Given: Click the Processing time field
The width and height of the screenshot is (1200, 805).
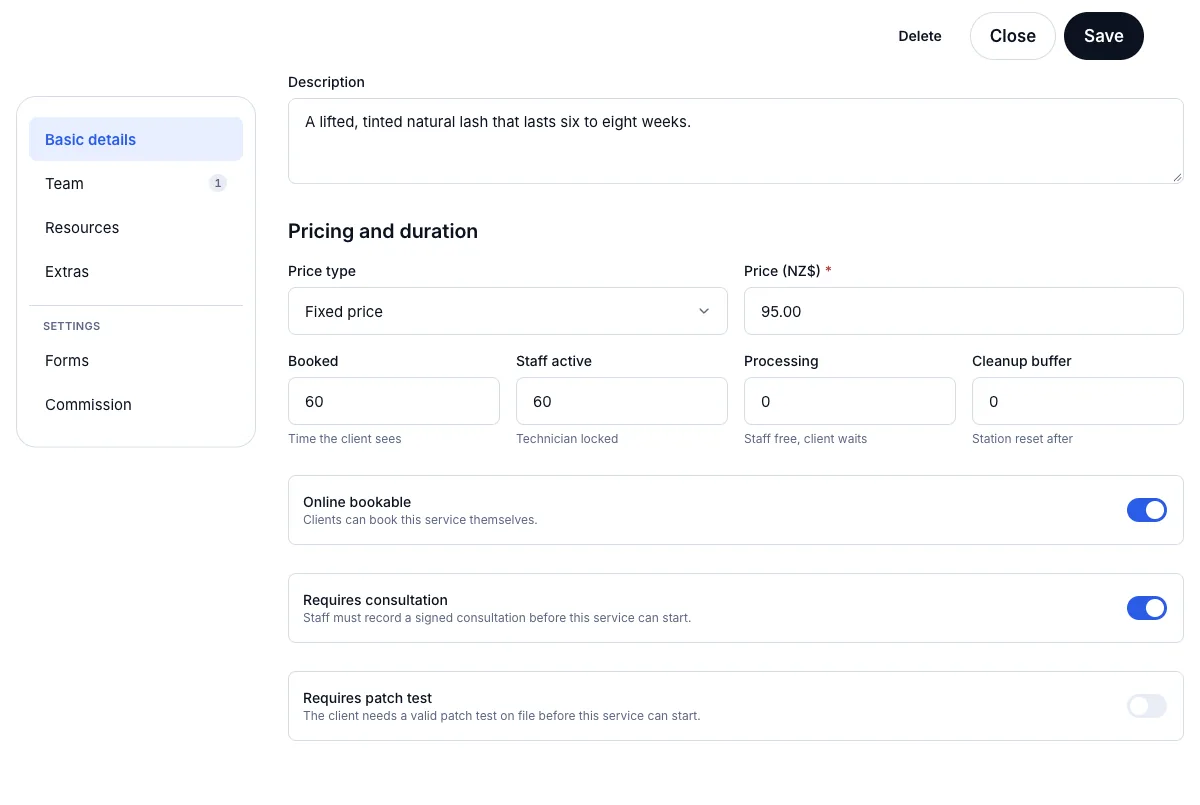Looking at the screenshot, I should coord(849,401).
